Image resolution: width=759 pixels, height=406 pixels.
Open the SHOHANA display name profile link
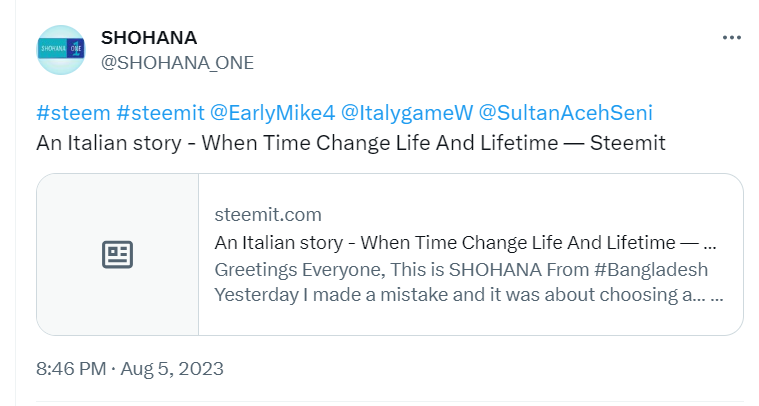point(149,38)
